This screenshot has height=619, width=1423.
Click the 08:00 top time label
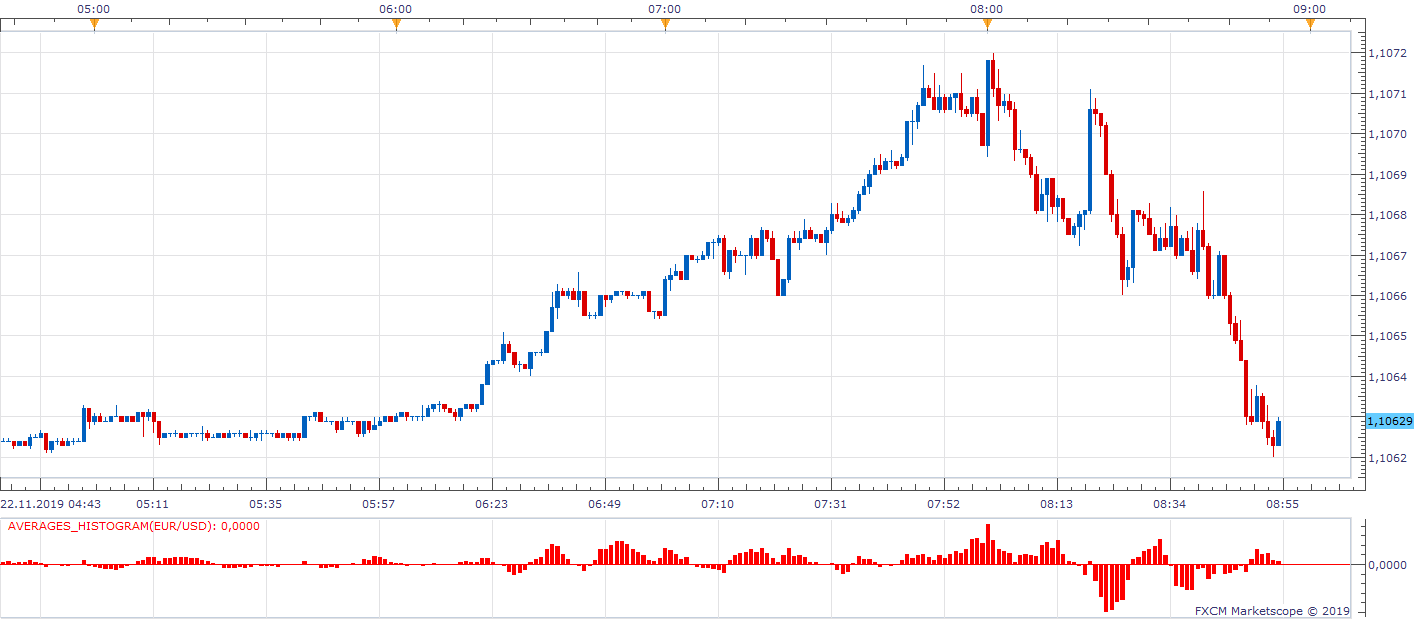point(987,9)
